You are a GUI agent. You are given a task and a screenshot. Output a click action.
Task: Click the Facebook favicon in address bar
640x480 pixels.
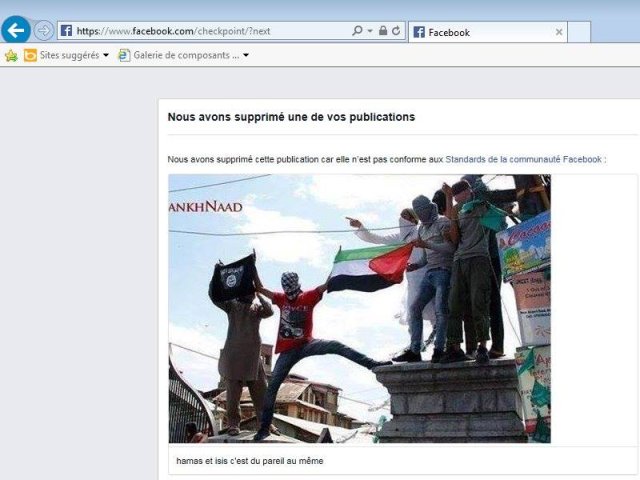(x=67, y=31)
